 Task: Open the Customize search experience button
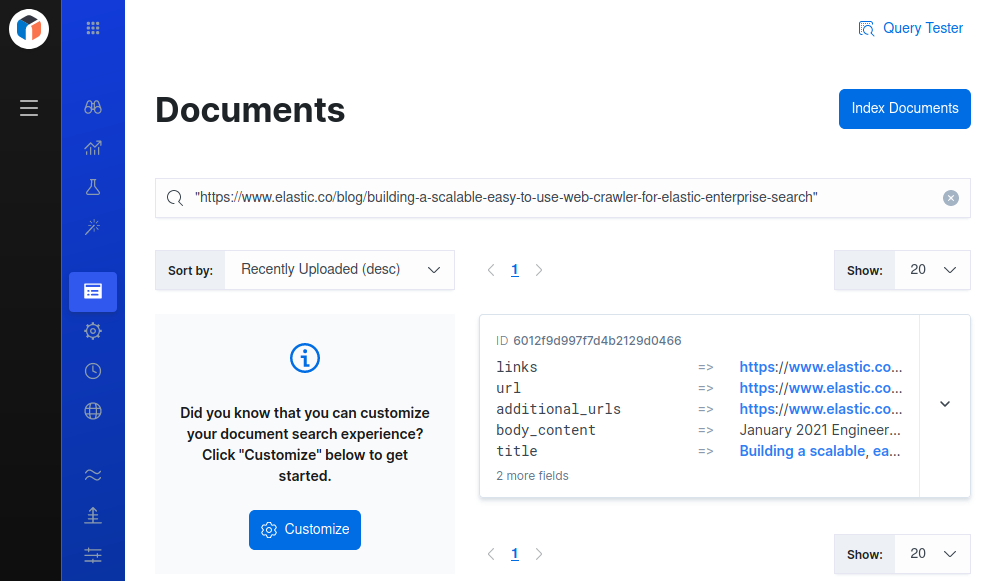[304, 530]
